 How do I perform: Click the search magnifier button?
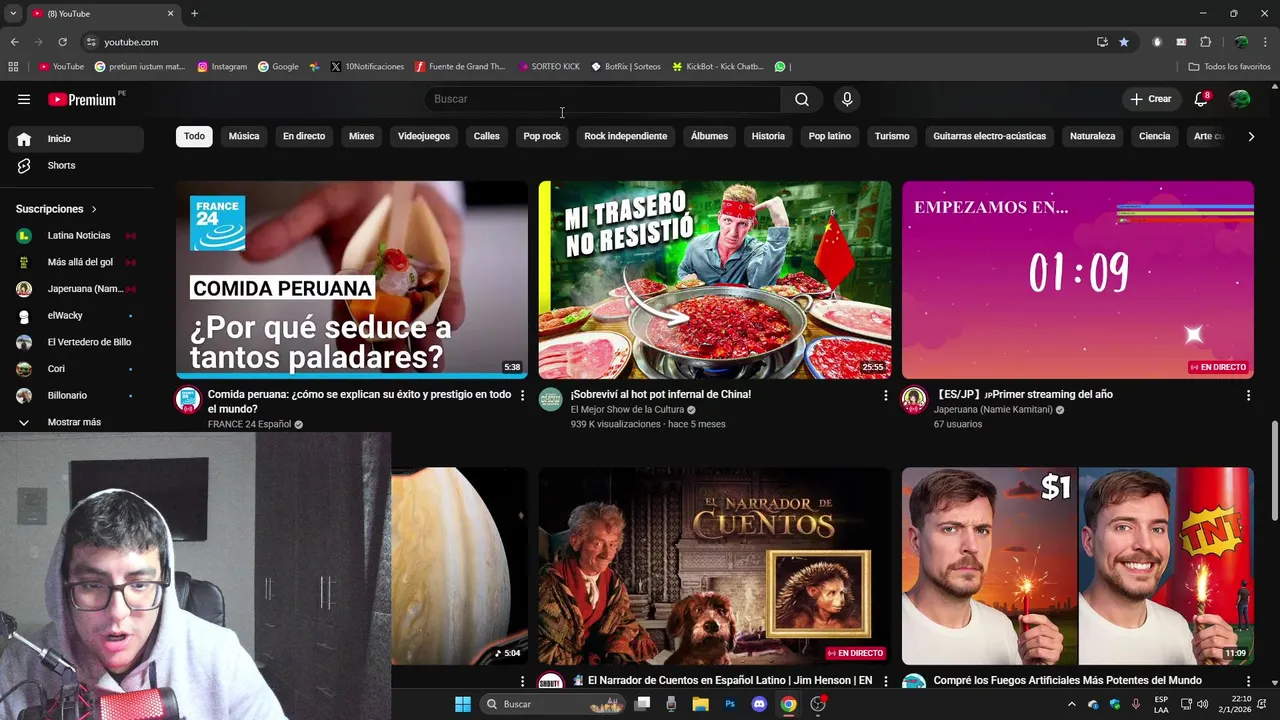pos(802,99)
